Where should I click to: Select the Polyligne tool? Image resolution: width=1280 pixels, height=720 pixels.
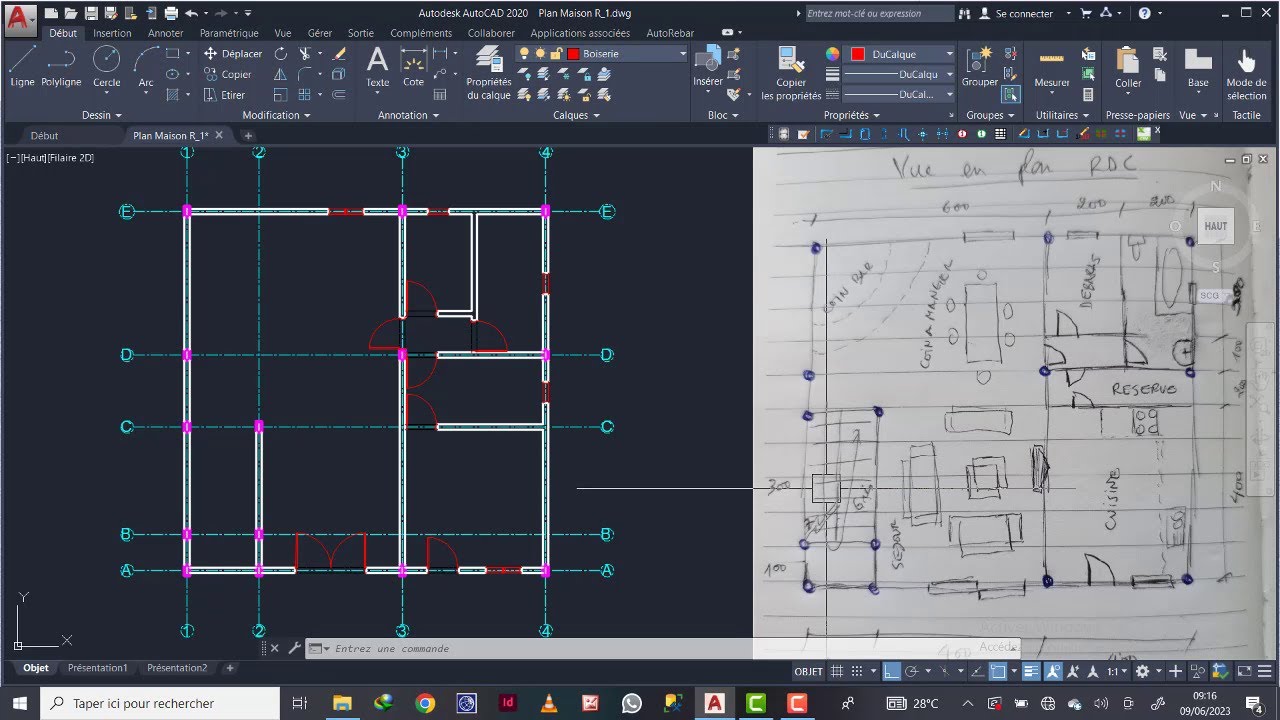(61, 66)
